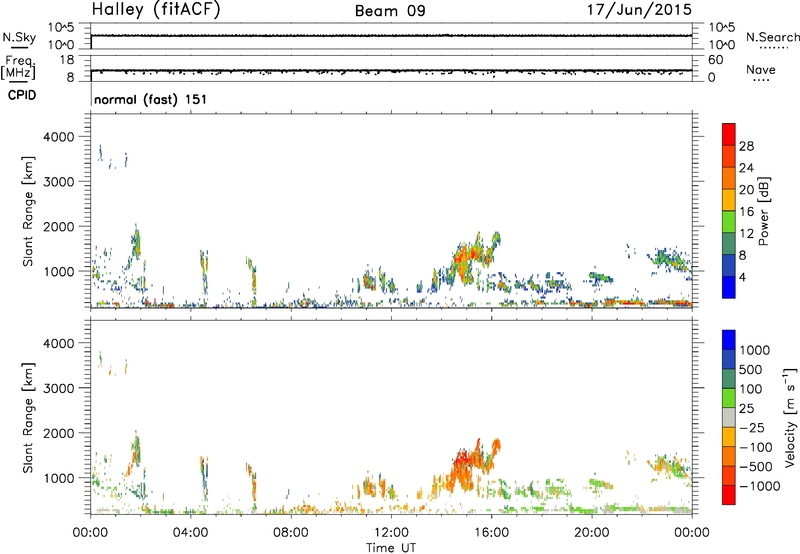Screen dimensions: 800x554
Task: Click the '20:00' time tick label
Action: [592, 533]
